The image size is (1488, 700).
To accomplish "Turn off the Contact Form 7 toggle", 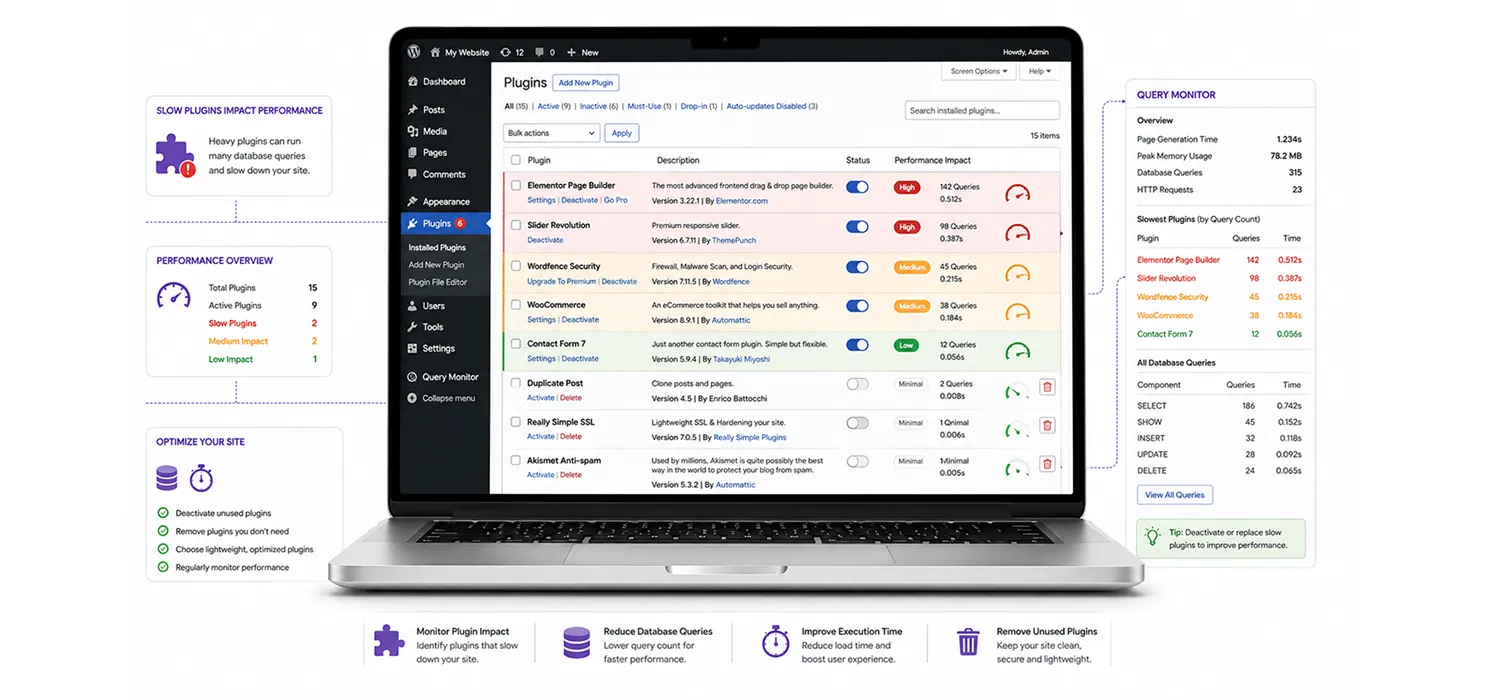I will pos(857,345).
